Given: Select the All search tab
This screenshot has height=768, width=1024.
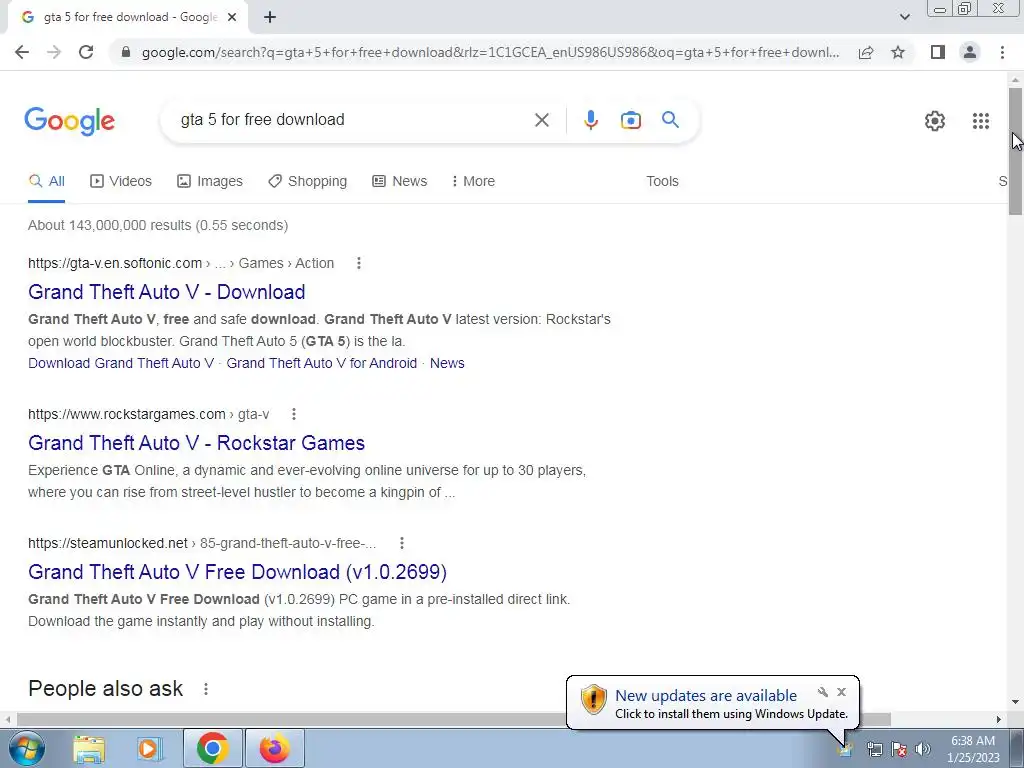Looking at the screenshot, I should pyautogui.click(x=47, y=181).
